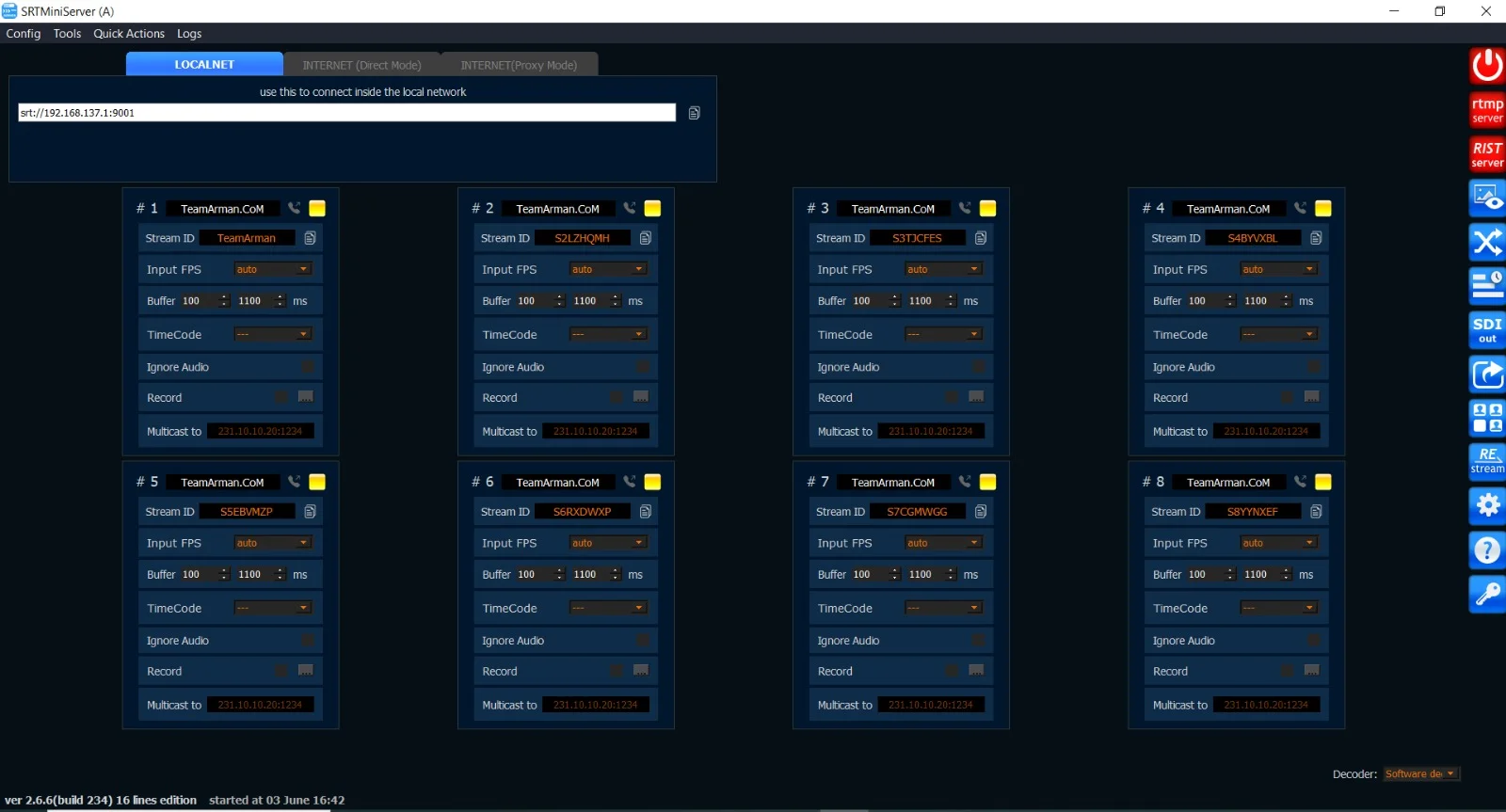Viewport: 1506px width, 812px height.
Task: Open the Decoder dropdown
Action: click(1421, 773)
